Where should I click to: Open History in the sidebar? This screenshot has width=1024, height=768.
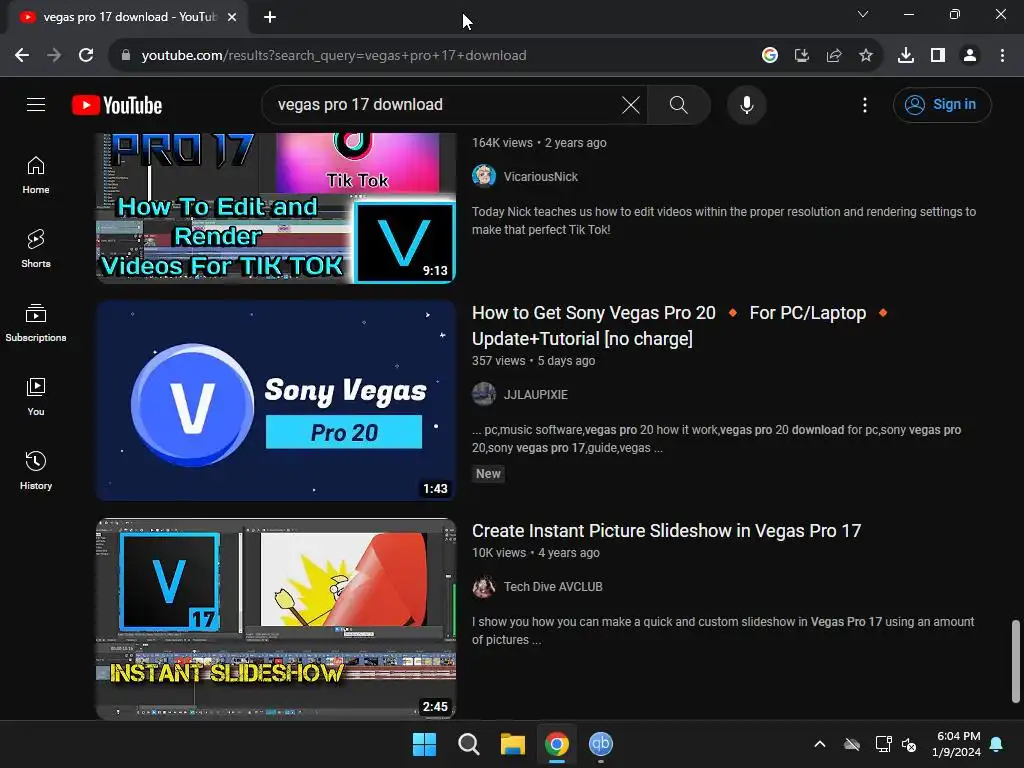(x=36, y=470)
